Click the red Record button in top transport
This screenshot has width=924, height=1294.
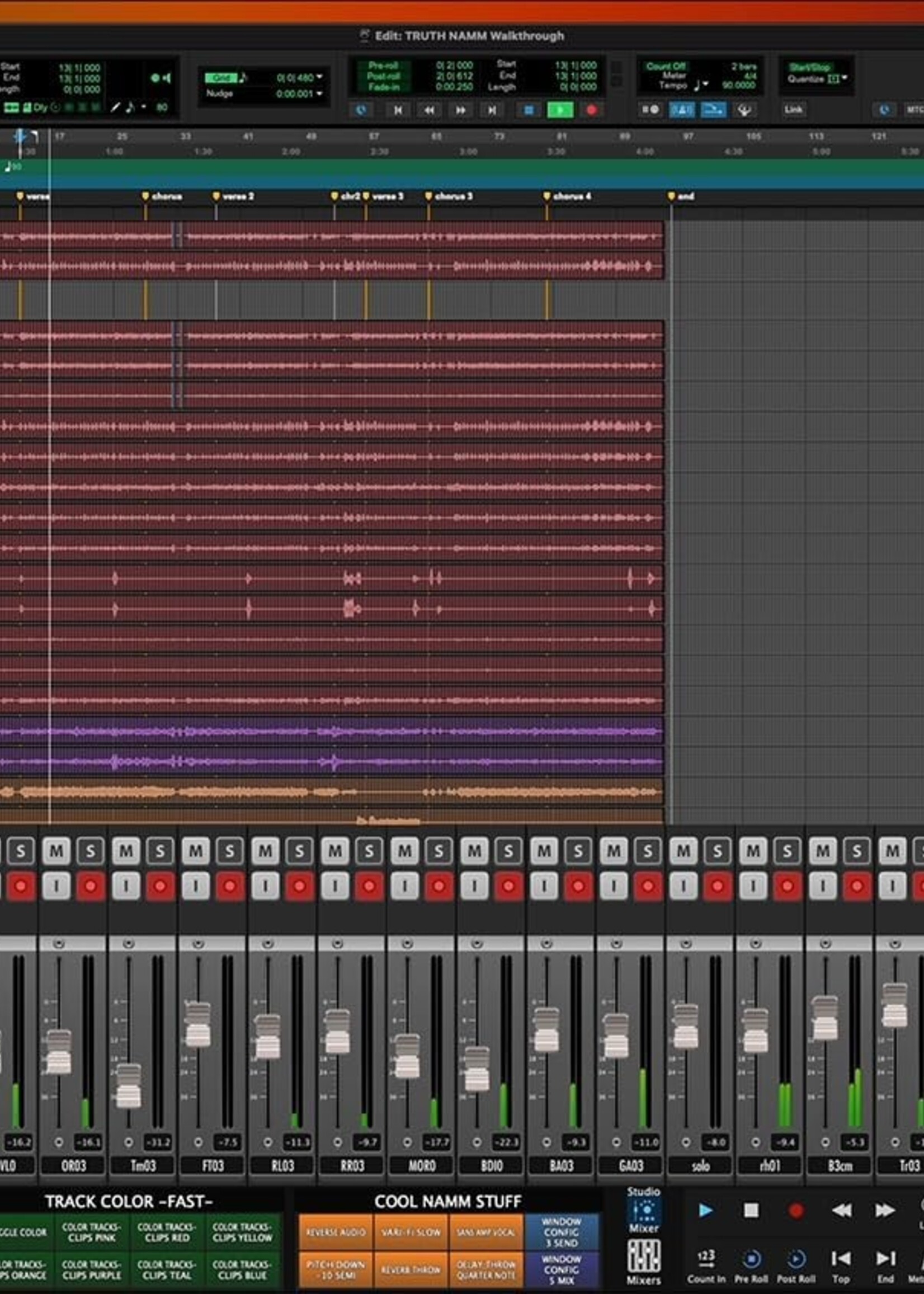(x=592, y=110)
